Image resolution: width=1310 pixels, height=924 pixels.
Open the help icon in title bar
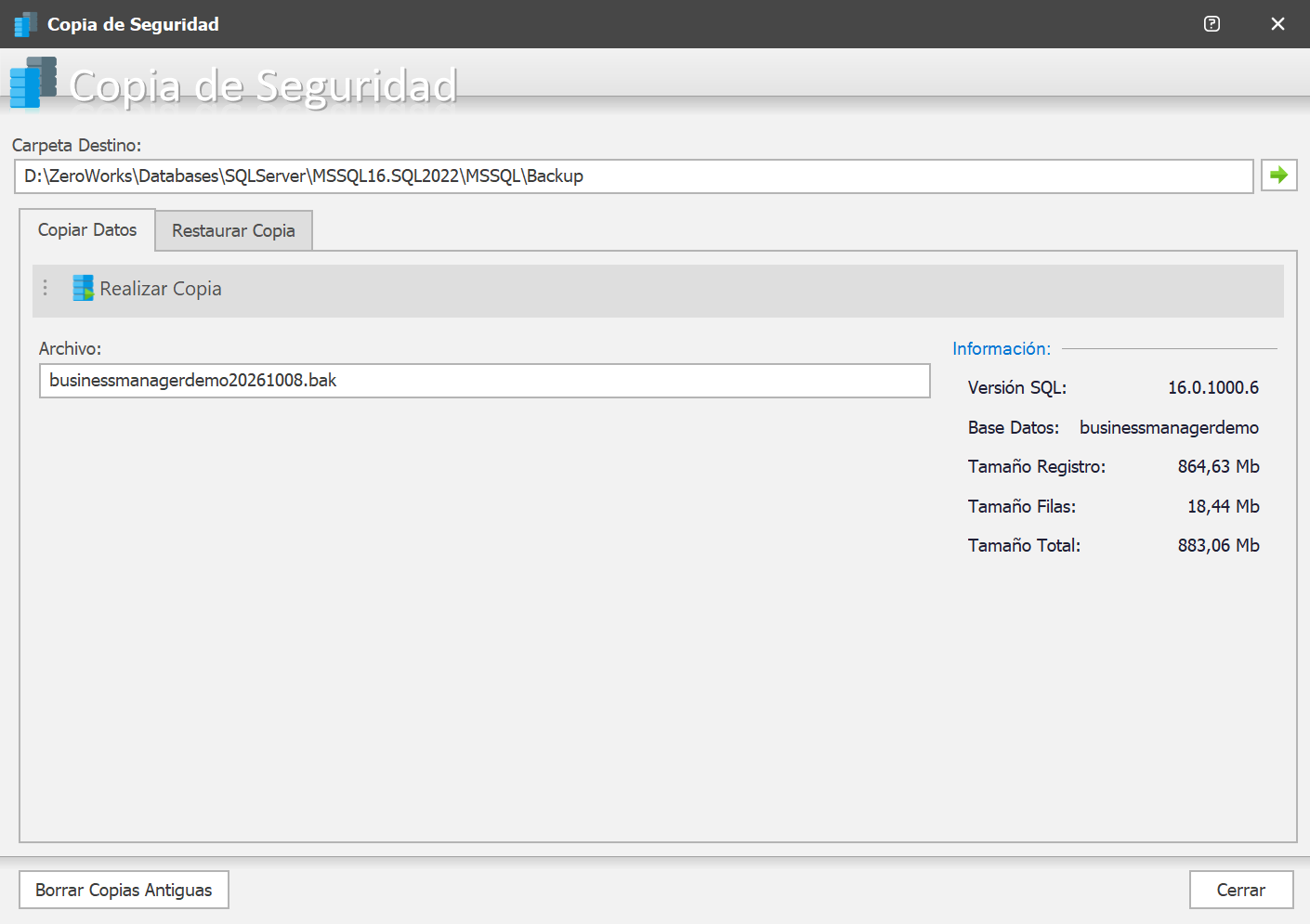tap(1212, 24)
